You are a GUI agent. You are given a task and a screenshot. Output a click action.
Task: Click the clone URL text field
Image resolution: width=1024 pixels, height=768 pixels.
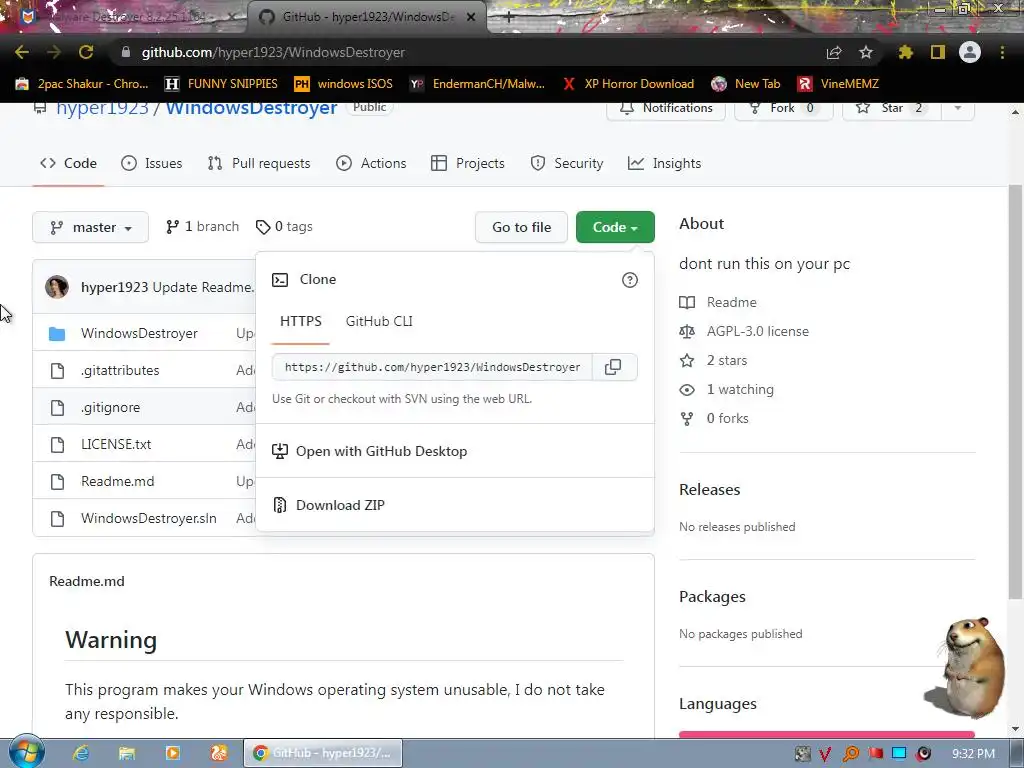coord(432,367)
